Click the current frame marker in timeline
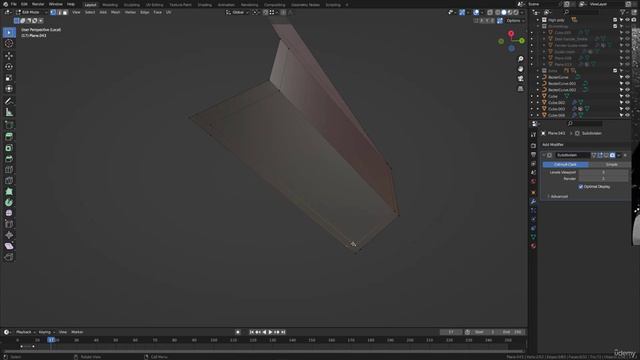The image size is (640, 360). tap(51, 340)
